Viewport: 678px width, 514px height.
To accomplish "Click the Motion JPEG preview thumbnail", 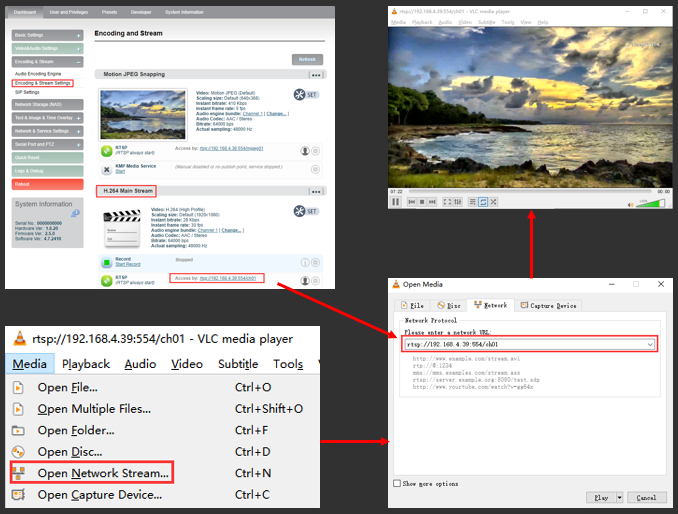I will pyautogui.click(x=143, y=115).
